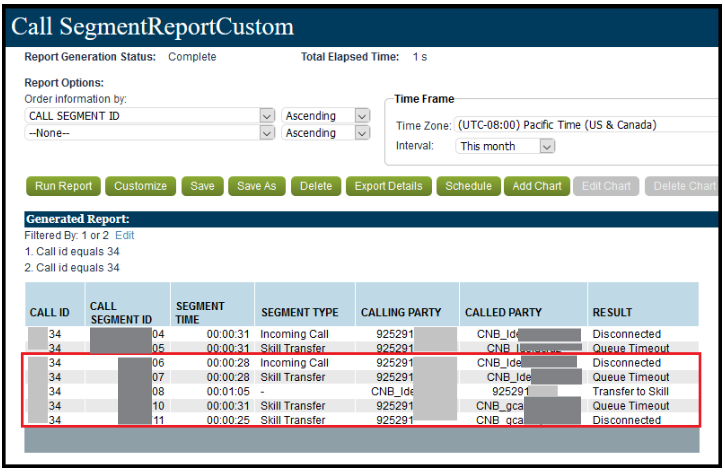Click Skill Transfer in segment 11 row
725x472 pixels.
293,420
